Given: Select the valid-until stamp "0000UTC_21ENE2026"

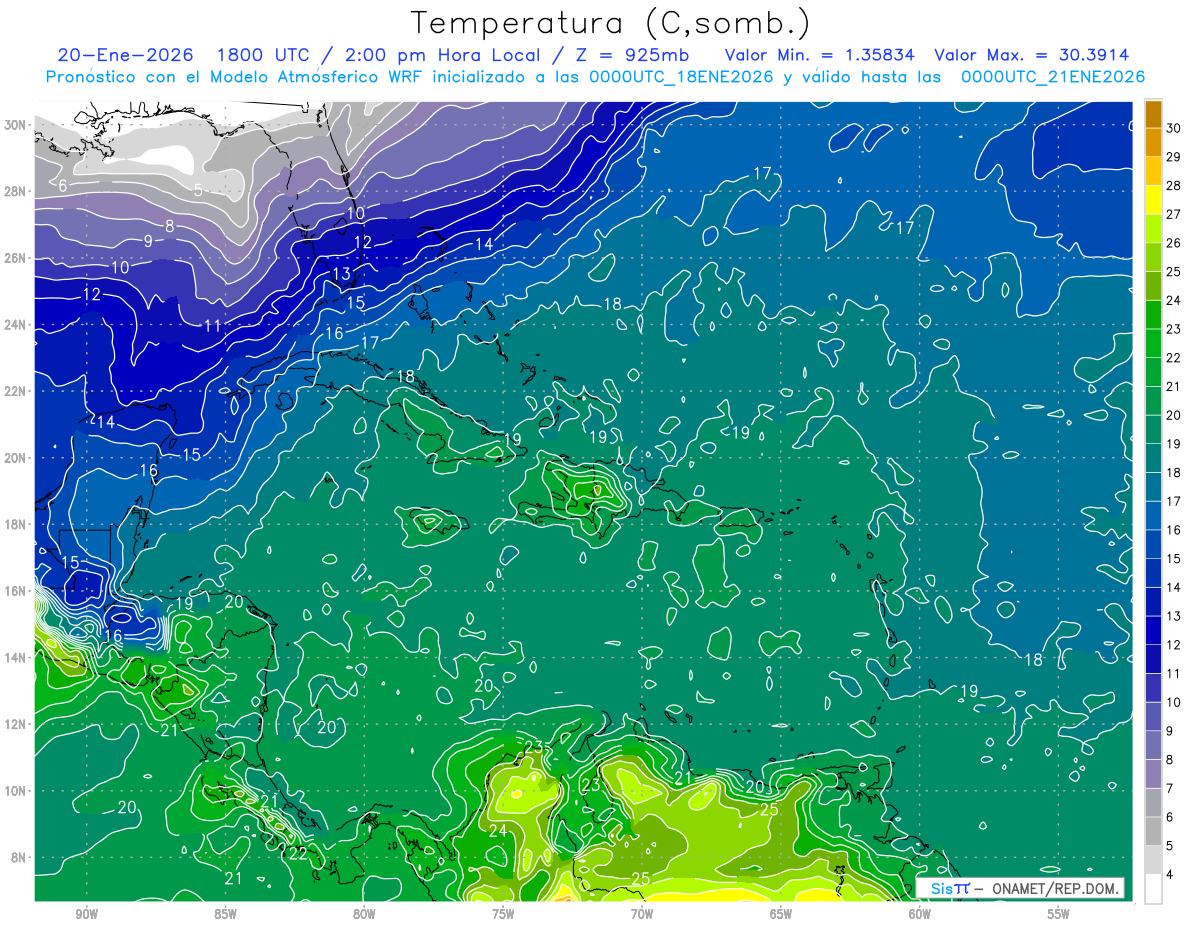Looking at the screenshot, I should point(1052,77).
